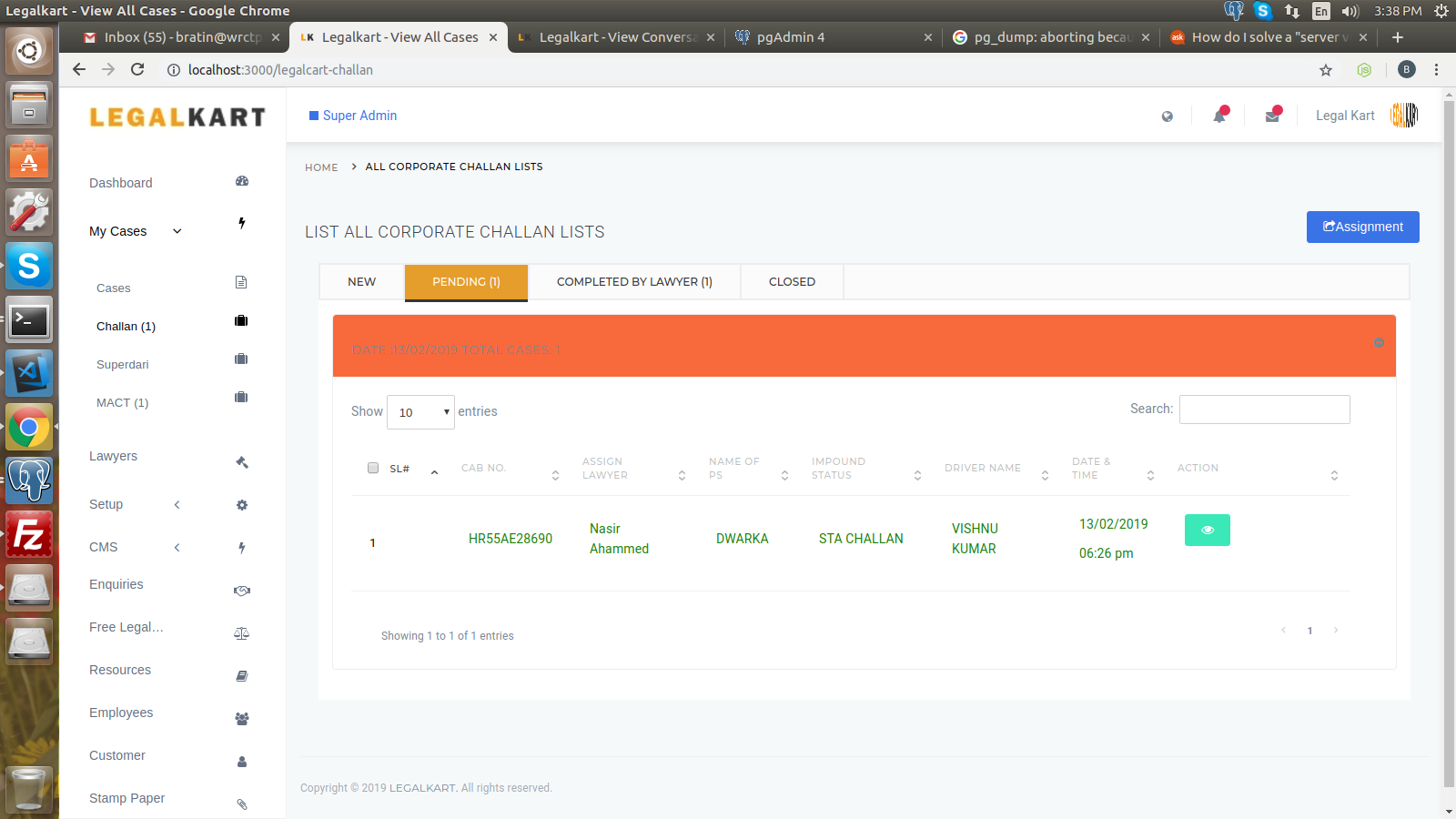Collapse the orange date panel toggle
Viewport: 1456px width, 819px height.
pyautogui.click(x=1379, y=343)
